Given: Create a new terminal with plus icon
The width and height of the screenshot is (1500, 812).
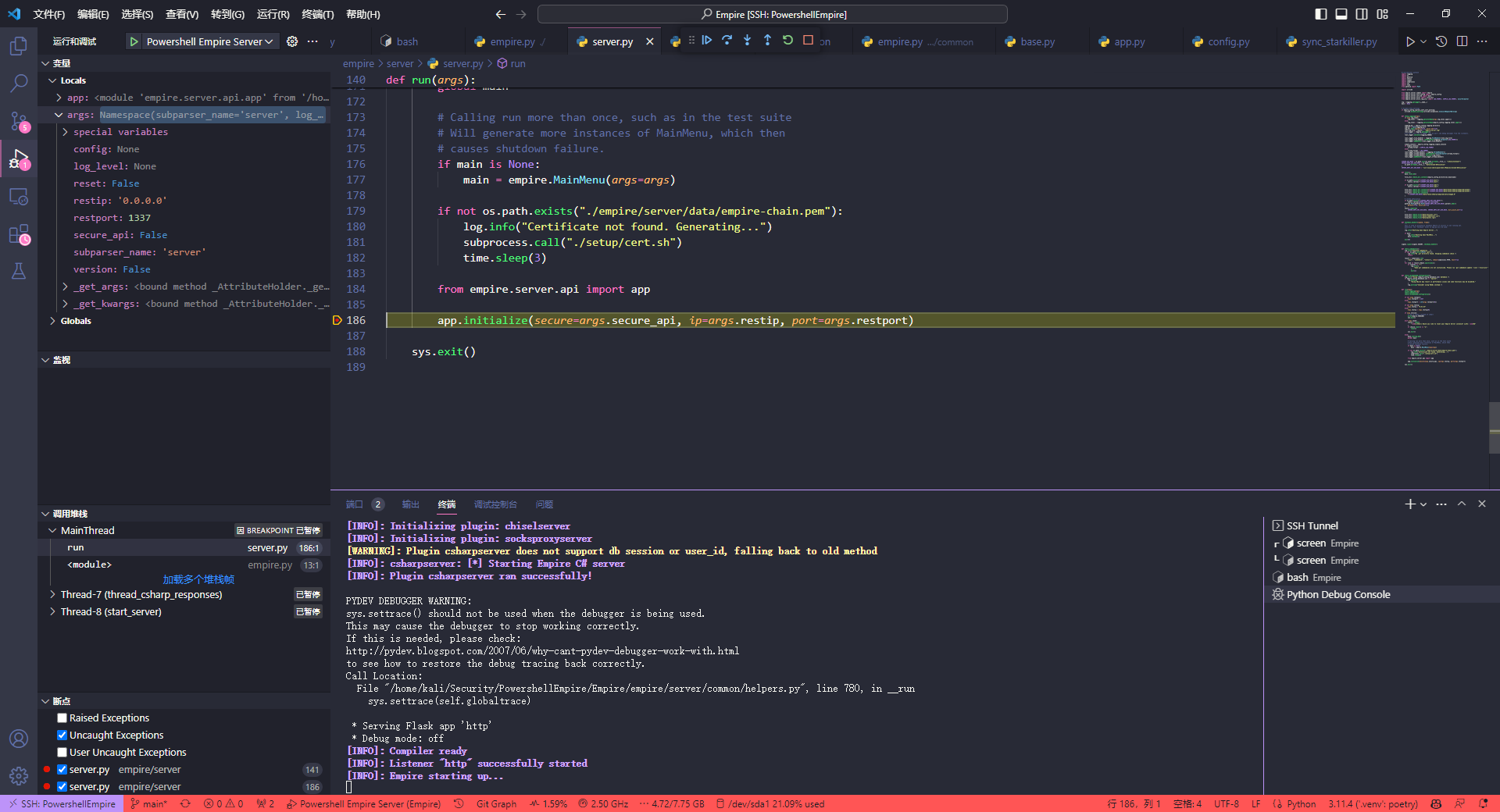Looking at the screenshot, I should 1409,504.
